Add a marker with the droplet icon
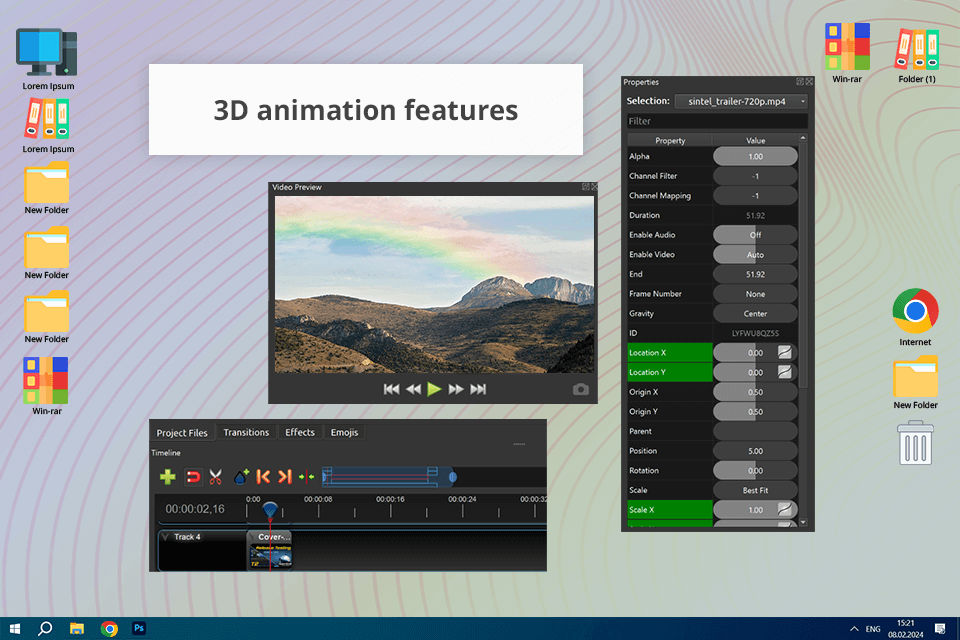The image size is (960, 640). click(241, 476)
